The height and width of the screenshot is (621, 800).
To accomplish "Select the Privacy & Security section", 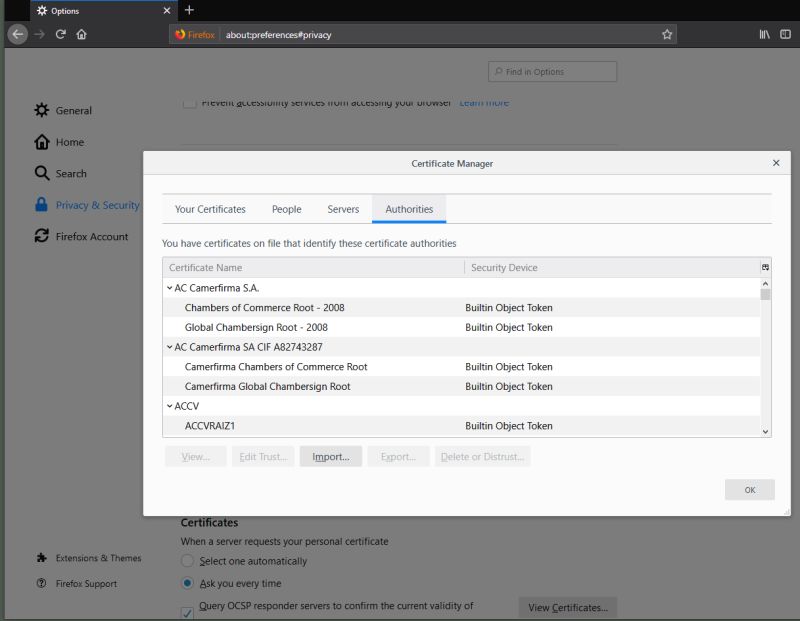I will tap(97, 205).
